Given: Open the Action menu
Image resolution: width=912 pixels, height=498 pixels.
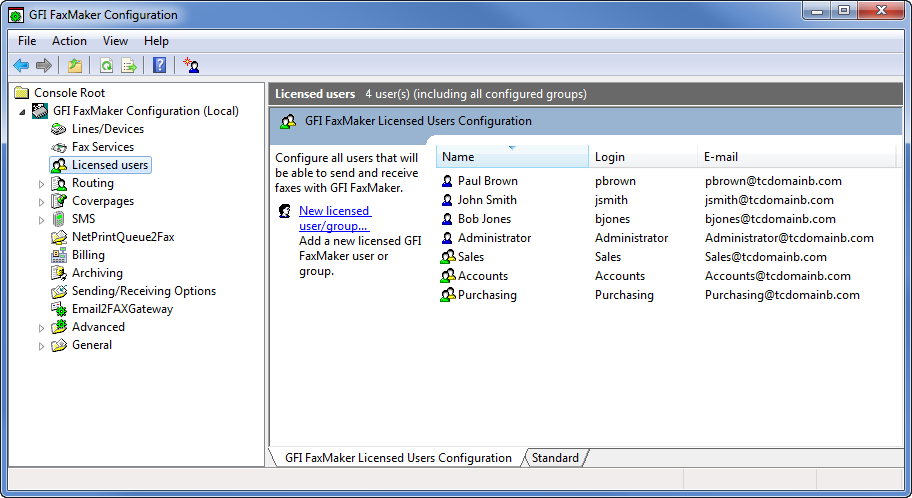Looking at the screenshot, I should pos(69,41).
